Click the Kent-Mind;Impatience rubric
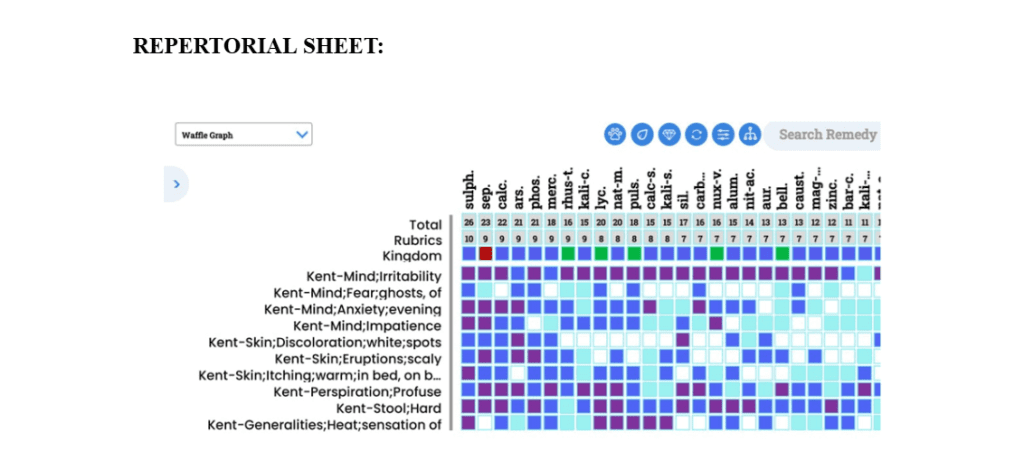The height and width of the screenshot is (461, 1024). point(367,325)
